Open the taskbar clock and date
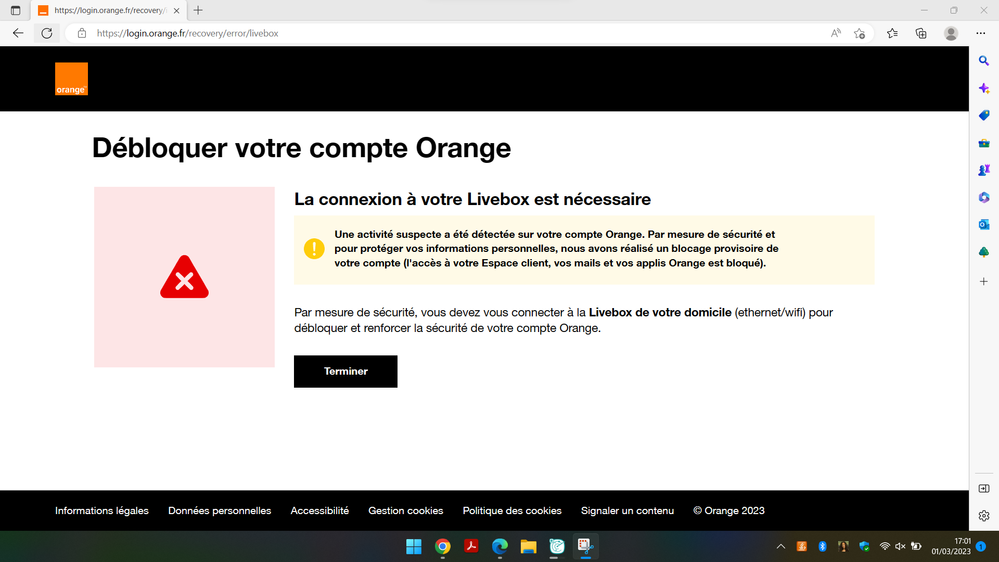Viewport: 999px width, 562px height. click(951, 546)
